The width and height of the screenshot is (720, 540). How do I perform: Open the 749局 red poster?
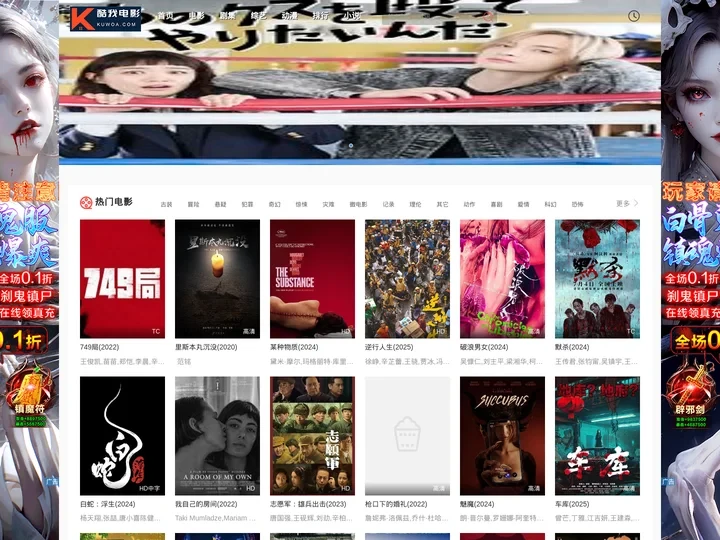click(x=122, y=279)
